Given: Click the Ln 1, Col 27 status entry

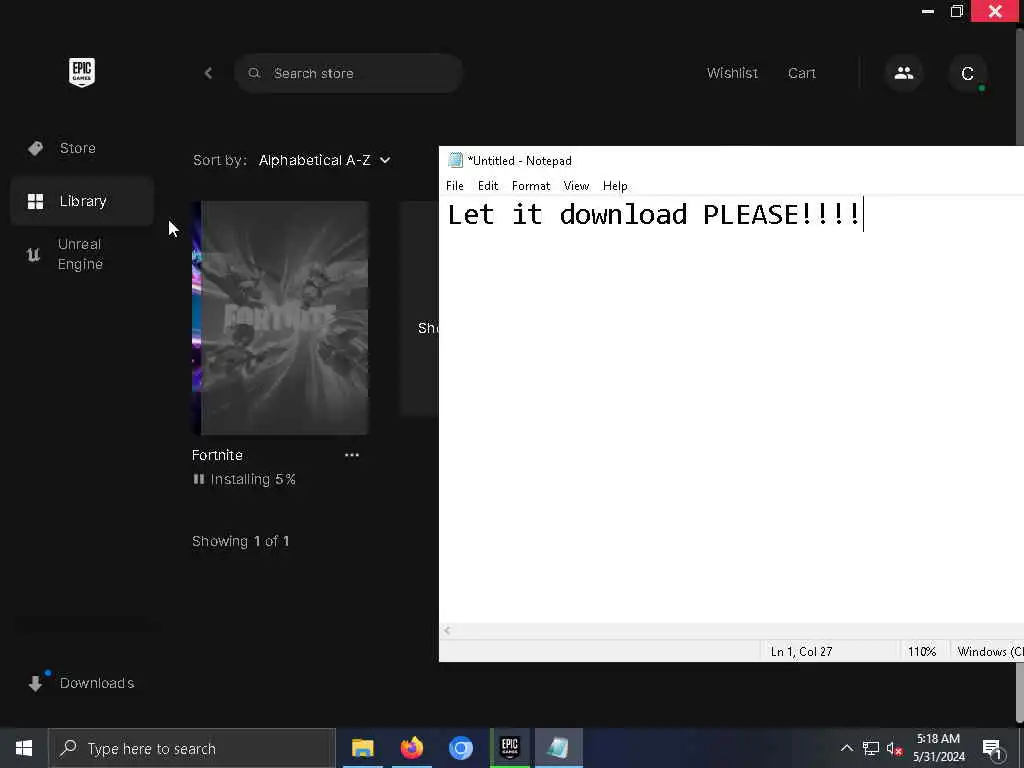Looking at the screenshot, I should click(801, 652).
